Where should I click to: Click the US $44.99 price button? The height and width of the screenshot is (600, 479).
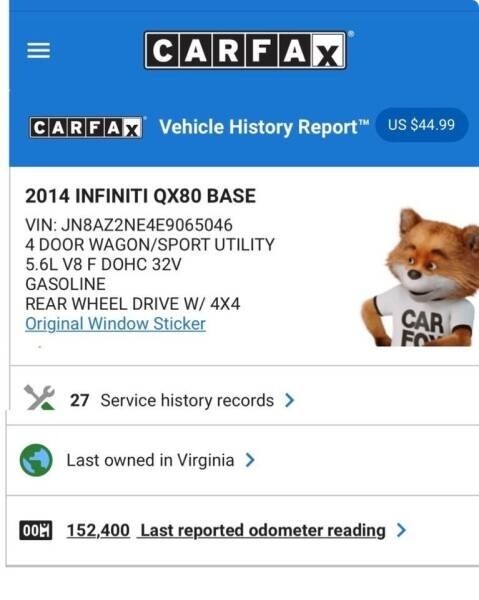(x=422, y=125)
